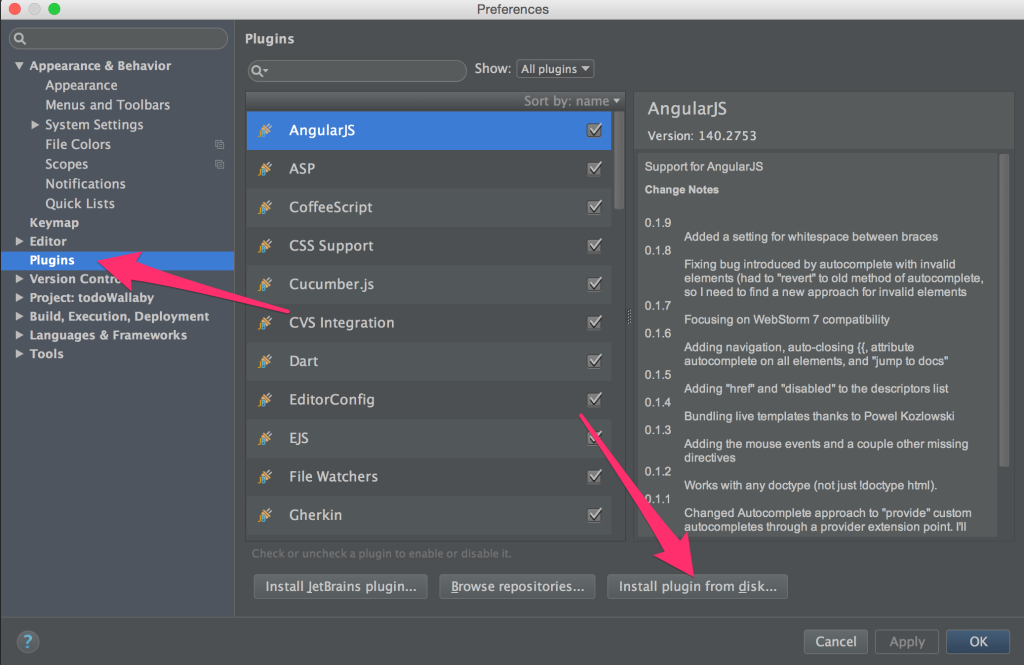This screenshot has width=1024, height=665.
Task: Select Appearance in settings tree
Action: pos(81,86)
